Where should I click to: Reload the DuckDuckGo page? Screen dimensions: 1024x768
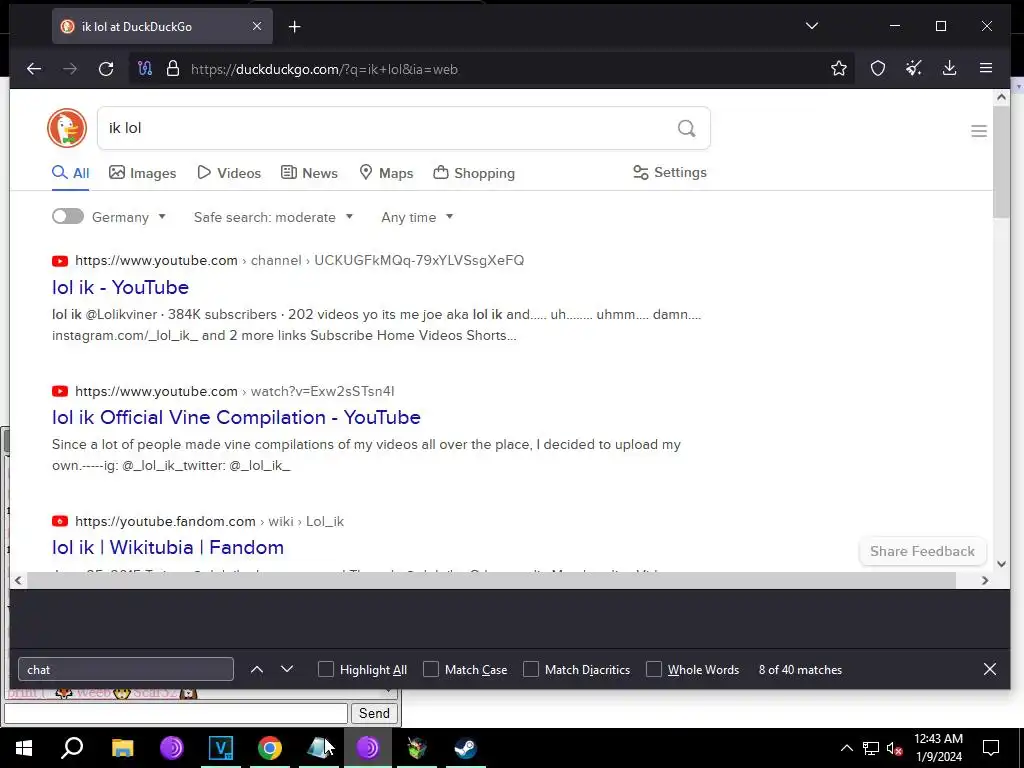point(106,69)
